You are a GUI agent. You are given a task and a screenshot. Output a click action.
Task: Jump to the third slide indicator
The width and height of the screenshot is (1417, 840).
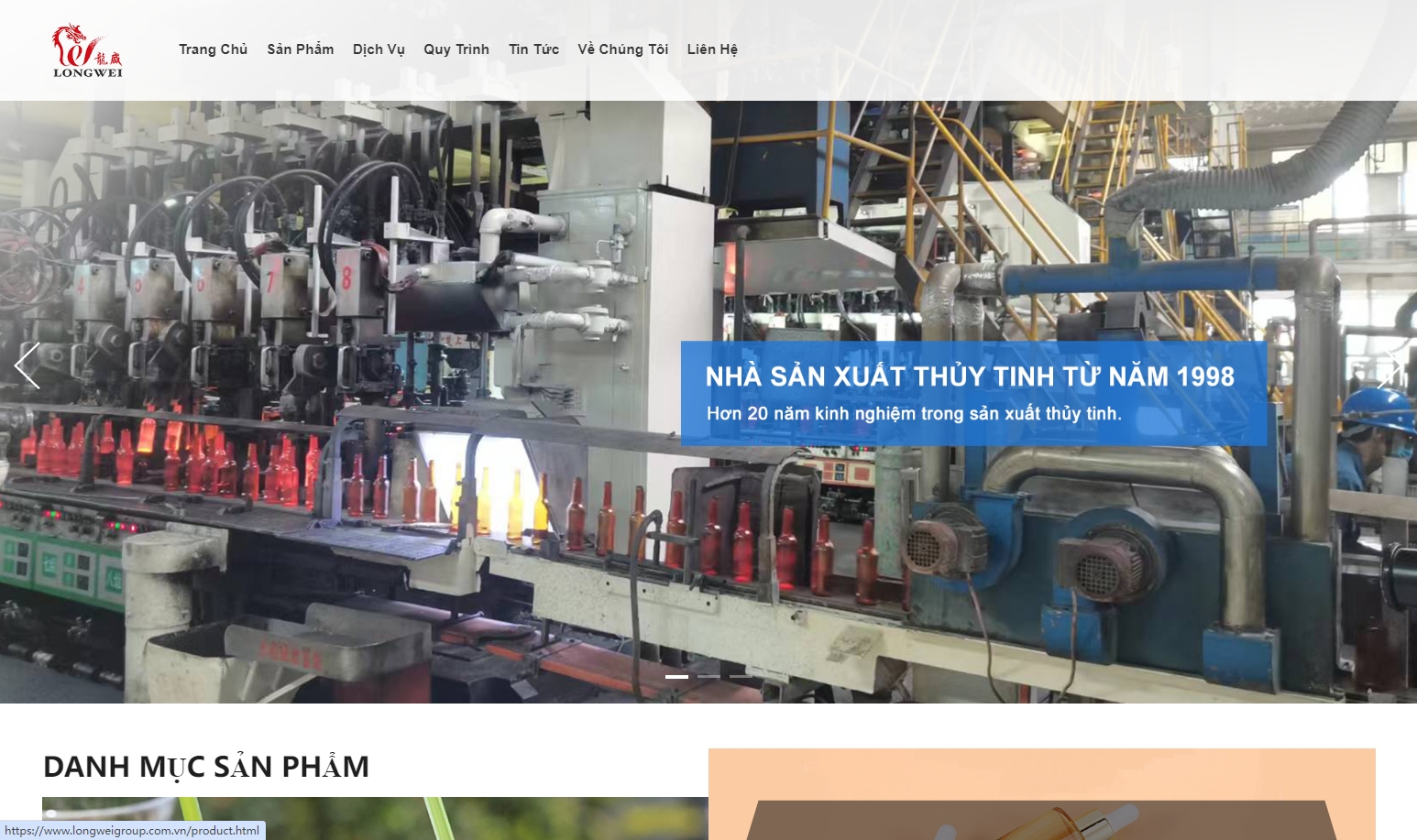[x=741, y=676]
